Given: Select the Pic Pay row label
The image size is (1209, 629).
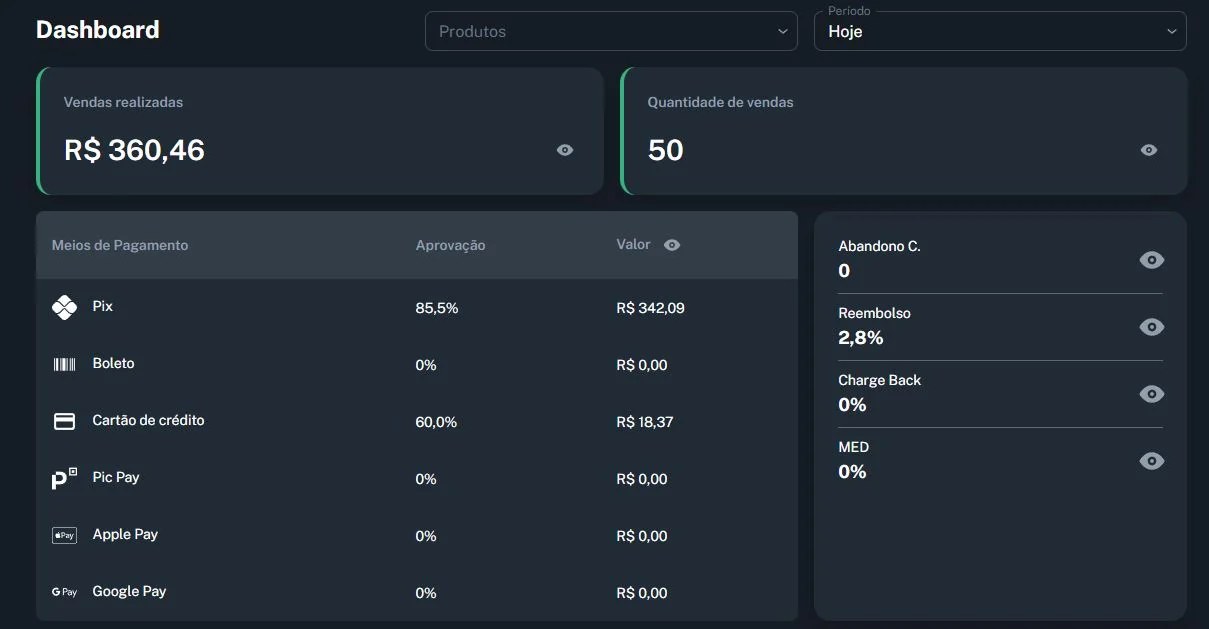Looking at the screenshot, I should tap(116, 477).
